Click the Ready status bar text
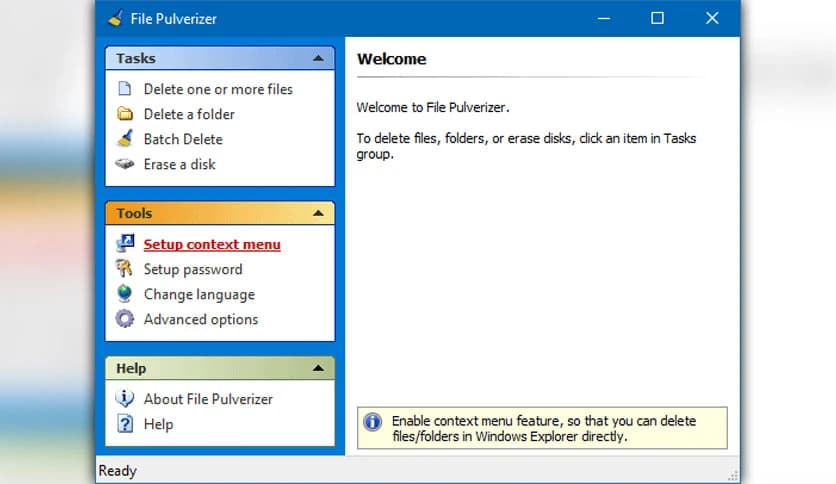Screen dimensions: 836x484 (118, 471)
